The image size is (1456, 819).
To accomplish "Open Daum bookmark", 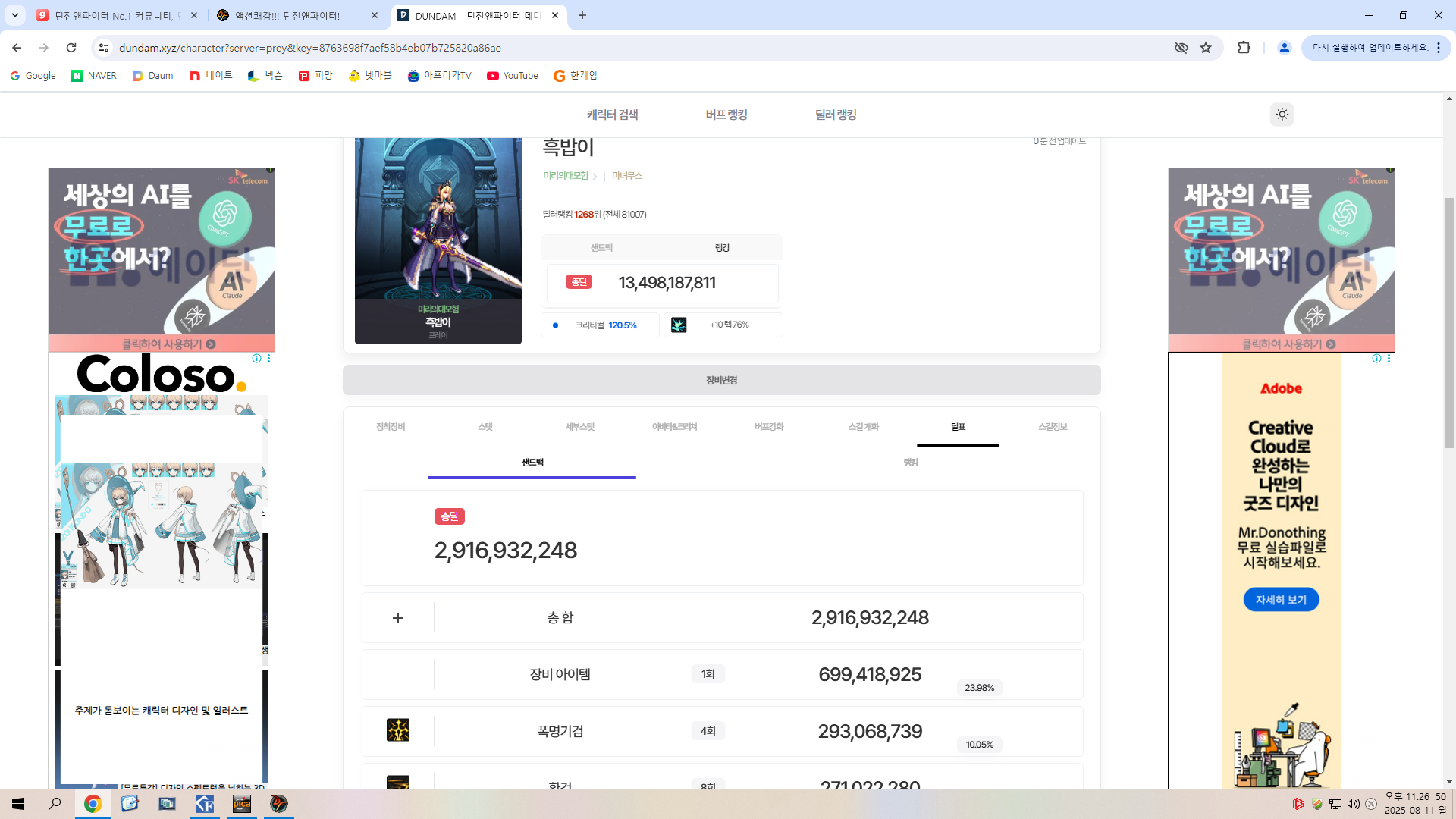I will [x=153, y=76].
